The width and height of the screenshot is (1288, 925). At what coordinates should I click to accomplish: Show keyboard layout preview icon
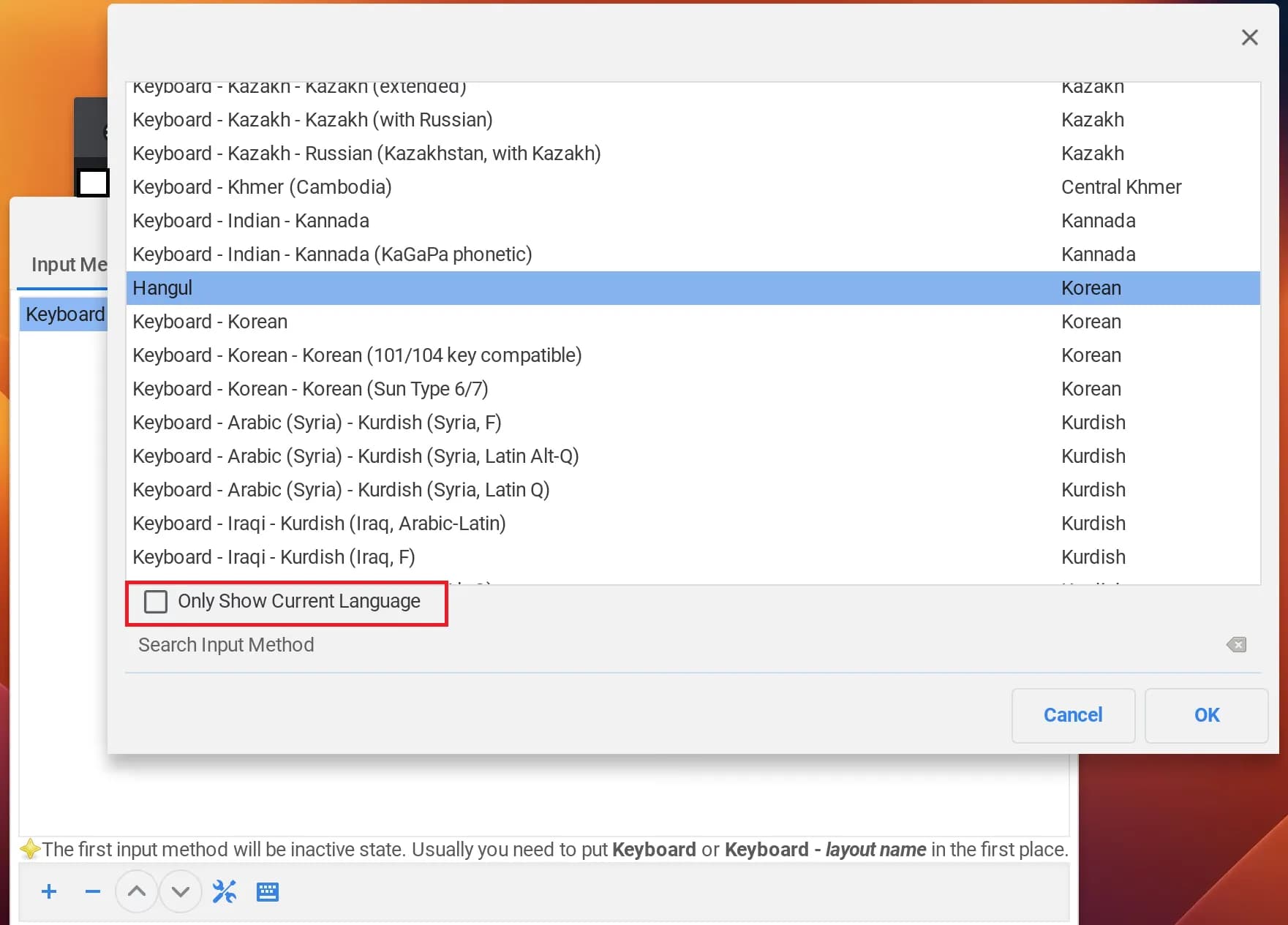point(268,891)
